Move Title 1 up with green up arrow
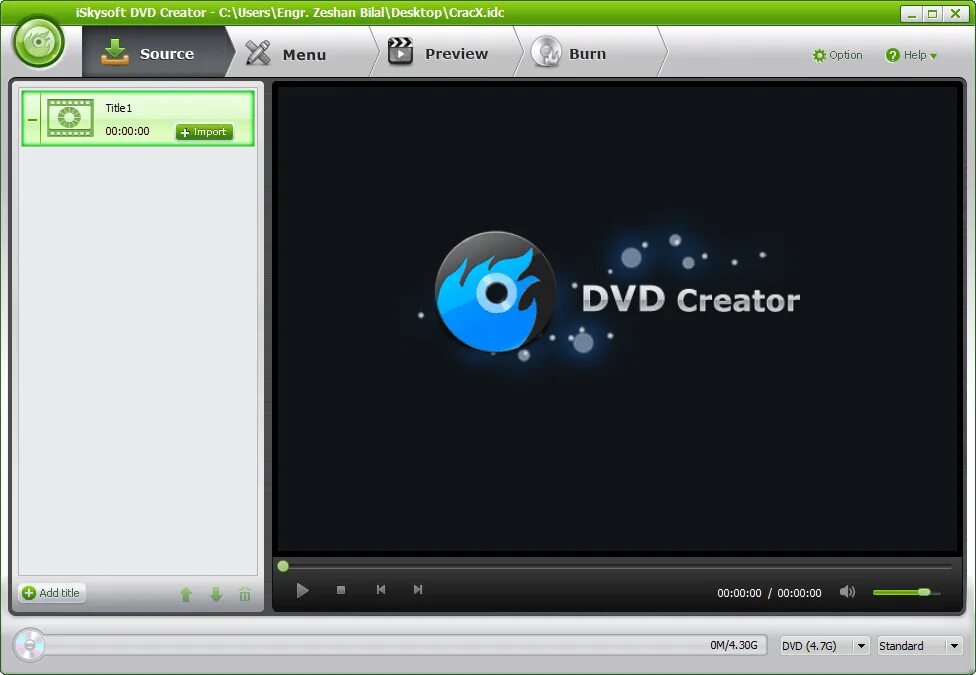Image resolution: width=976 pixels, height=675 pixels. coord(186,594)
